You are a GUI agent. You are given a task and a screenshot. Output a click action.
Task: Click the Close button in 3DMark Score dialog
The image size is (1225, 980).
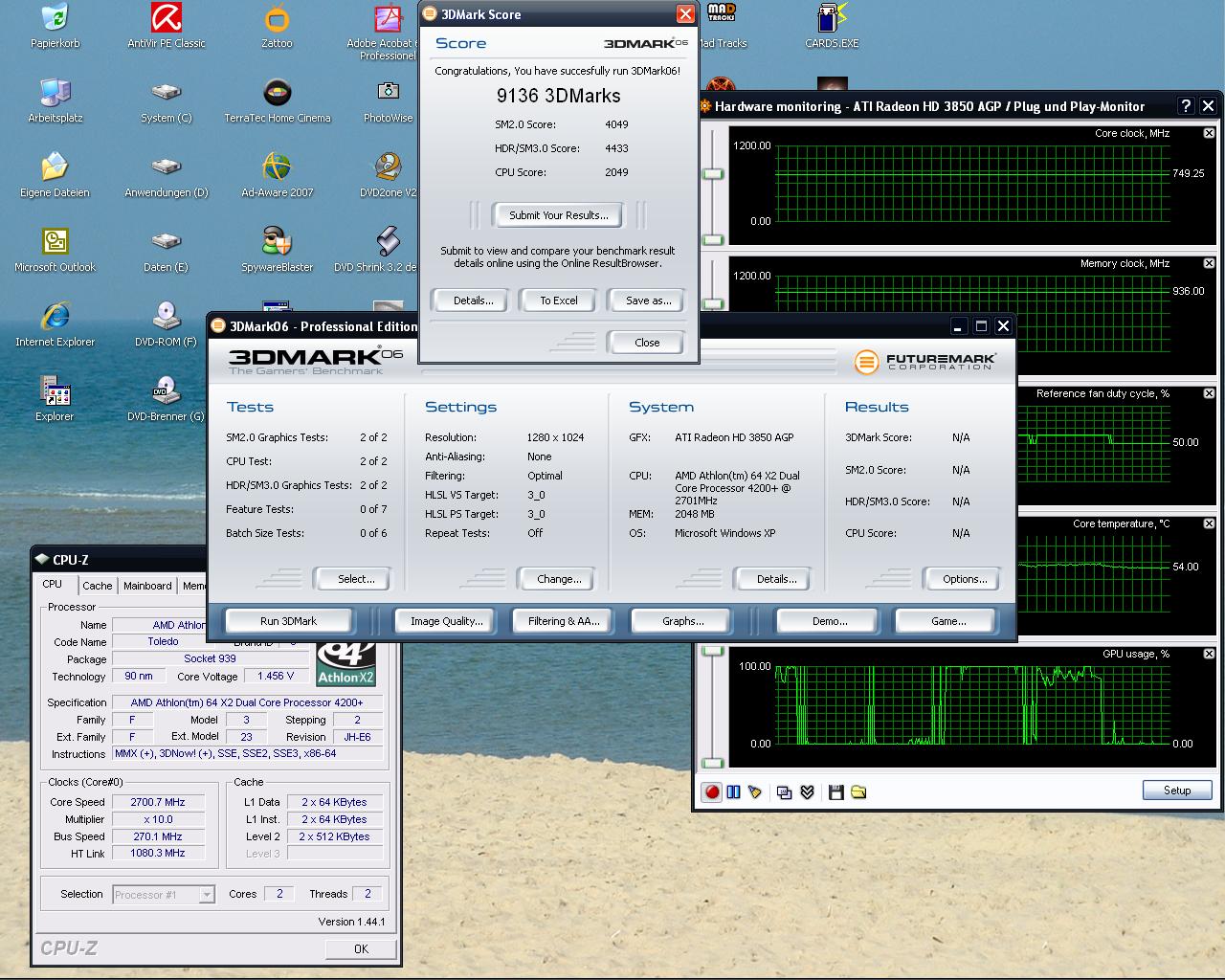click(647, 343)
